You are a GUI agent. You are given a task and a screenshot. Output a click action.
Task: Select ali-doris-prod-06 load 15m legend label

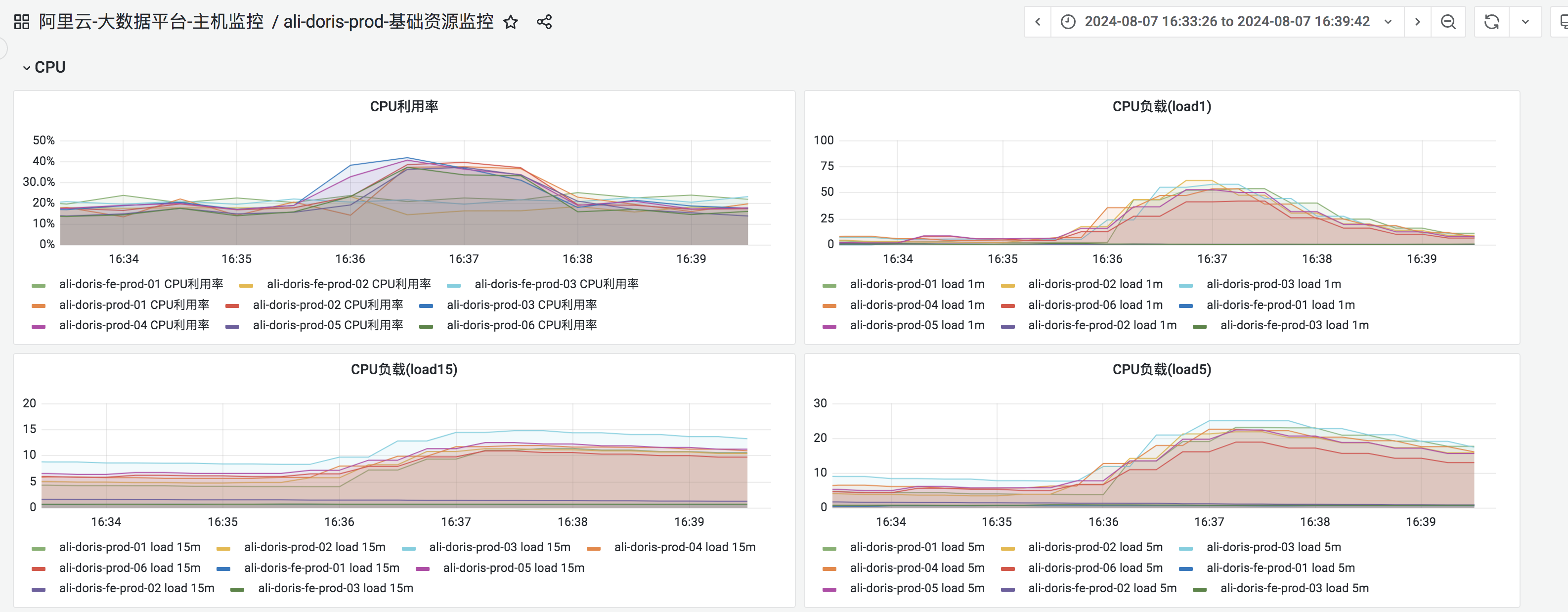(x=130, y=568)
